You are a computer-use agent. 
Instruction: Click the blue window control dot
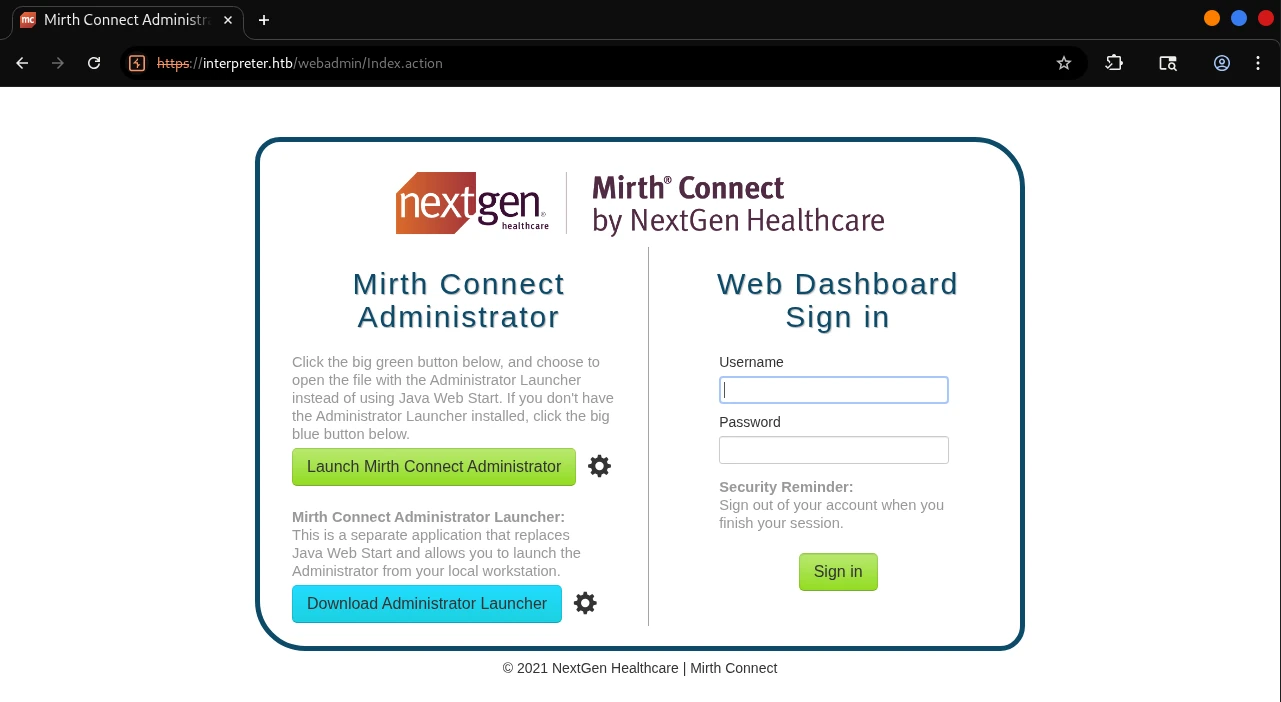pyautogui.click(x=1239, y=18)
